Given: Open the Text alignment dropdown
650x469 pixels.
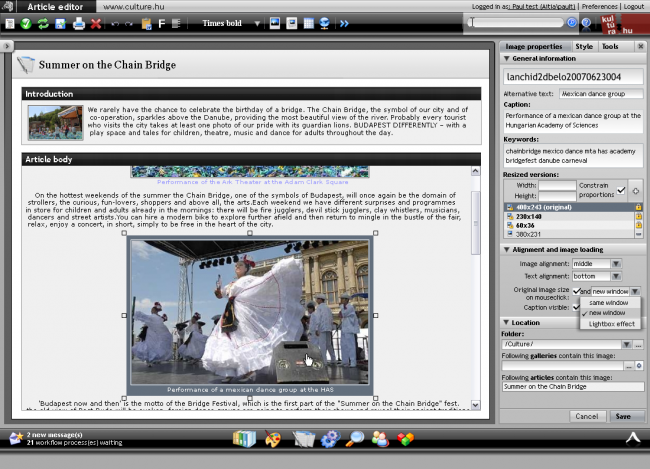Looking at the screenshot, I should click(616, 276).
